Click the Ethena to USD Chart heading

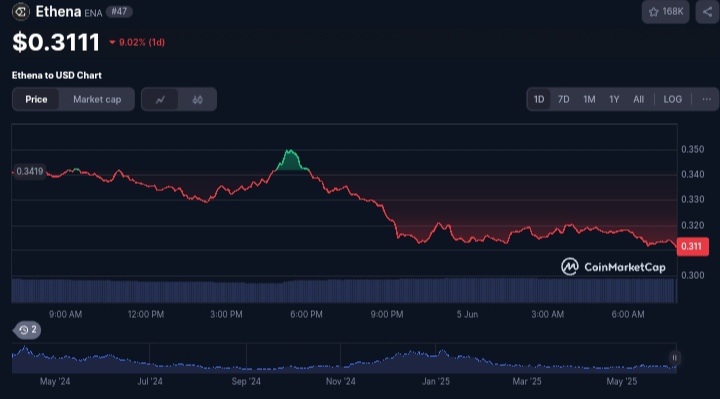pyautogui.click(x=56, y=75)
